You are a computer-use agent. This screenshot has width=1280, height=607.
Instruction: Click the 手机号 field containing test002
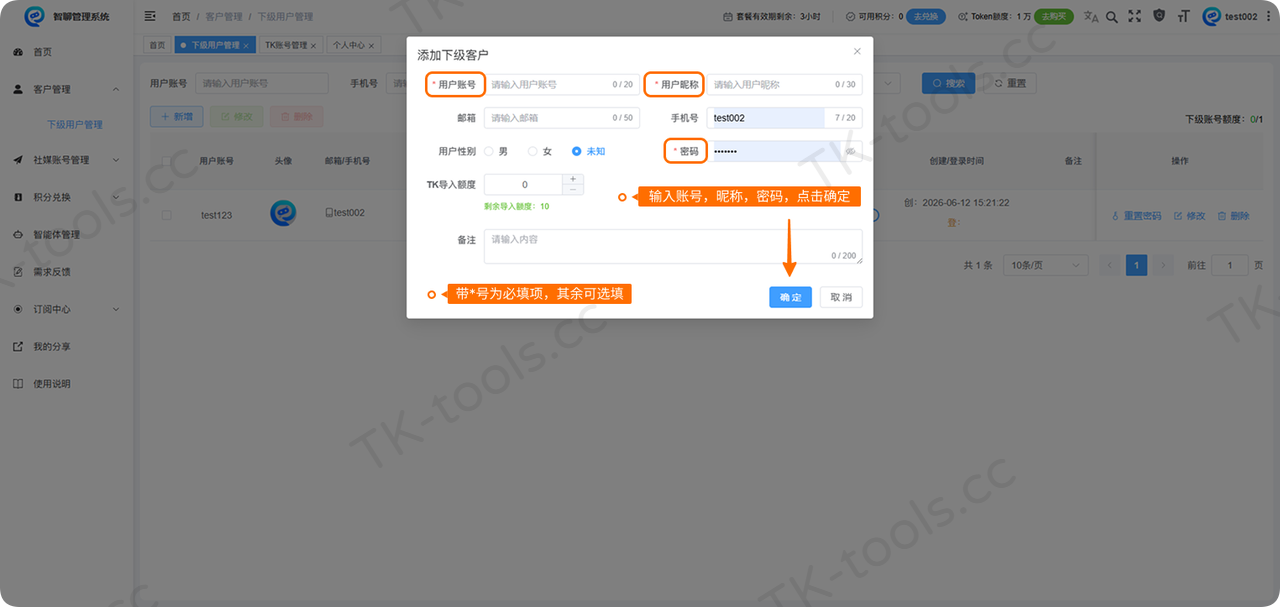click(x=785, y=118)
